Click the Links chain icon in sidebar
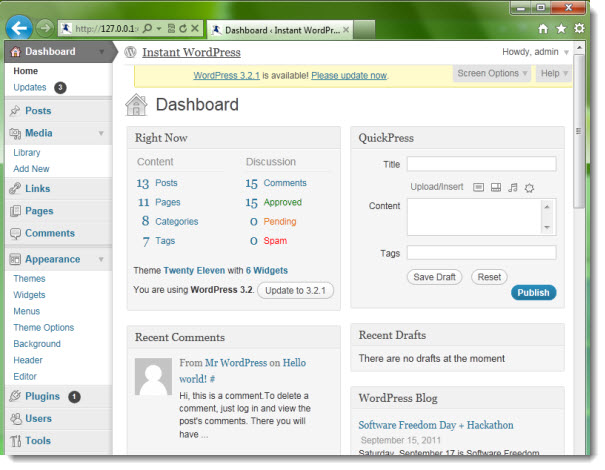This screenshot has height=470, width=605. coord(15,188)
